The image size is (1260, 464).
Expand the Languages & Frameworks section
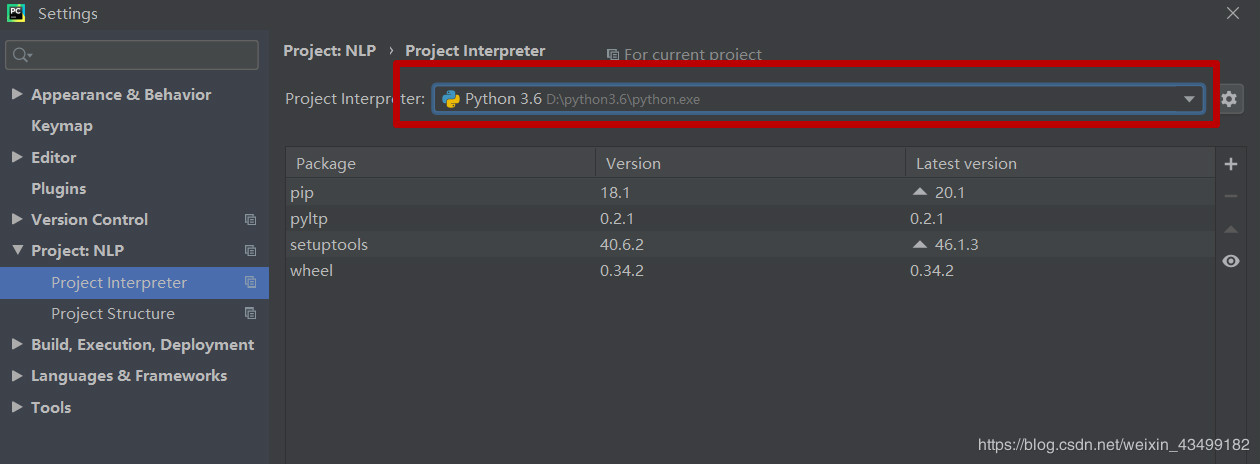(17, 376)
